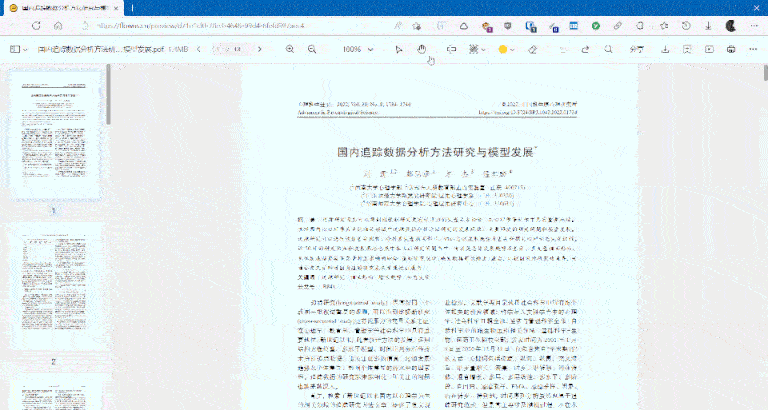Open the PDF search magnifier
Viewport: 768px width, 410px height.
pos(608,49)
